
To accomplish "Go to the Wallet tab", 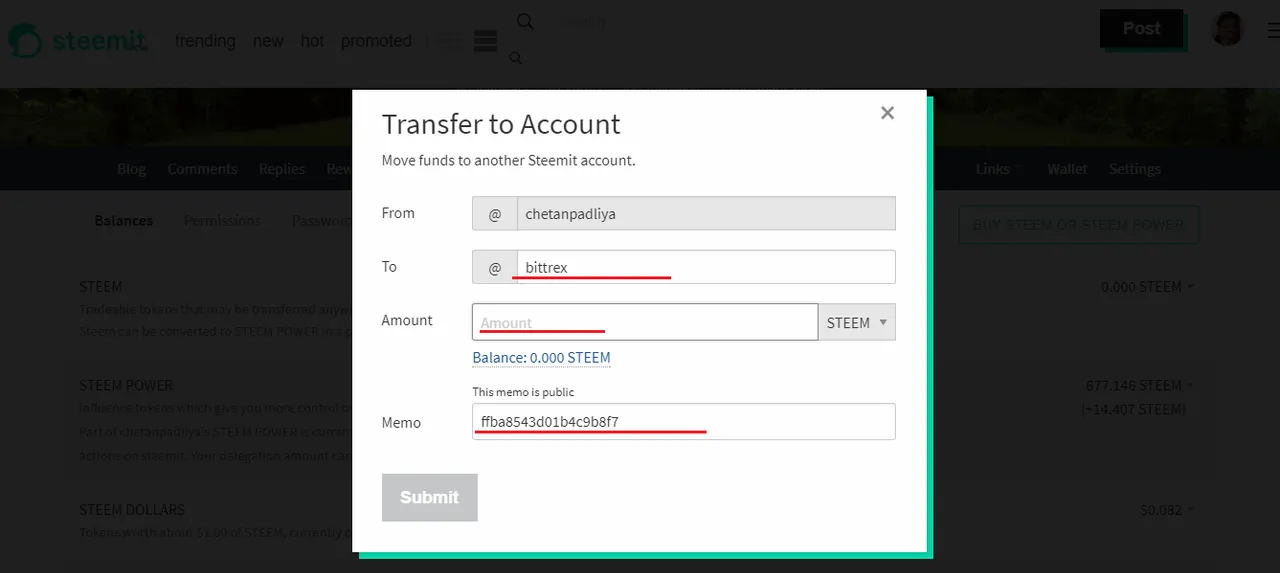I will point(1067,169).
